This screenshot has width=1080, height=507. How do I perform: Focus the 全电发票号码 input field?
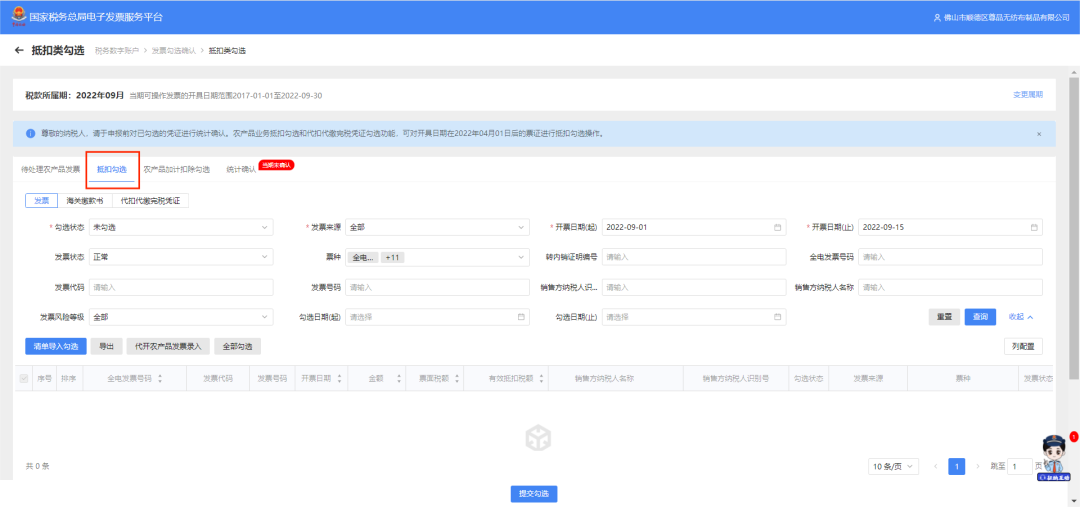click(x=950, y=257)
